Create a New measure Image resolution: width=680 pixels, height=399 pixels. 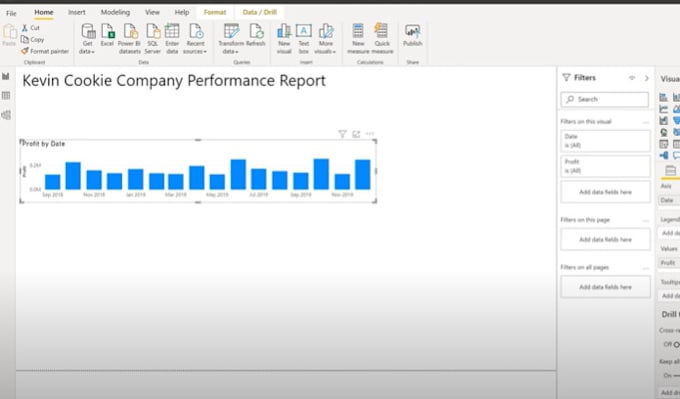click(358, 39)
